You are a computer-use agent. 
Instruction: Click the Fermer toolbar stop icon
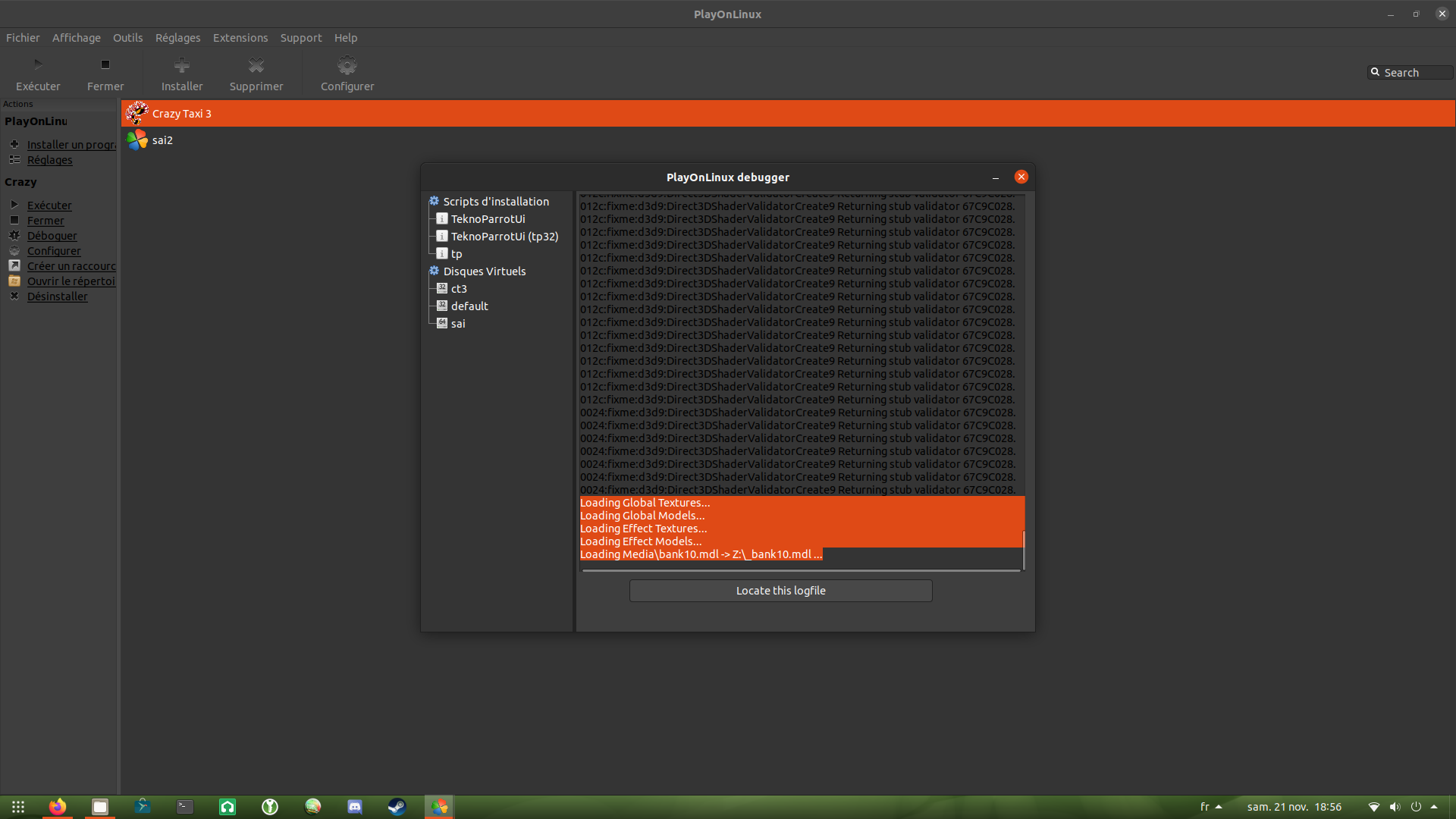pyautogui.click(x=105, y=64)
